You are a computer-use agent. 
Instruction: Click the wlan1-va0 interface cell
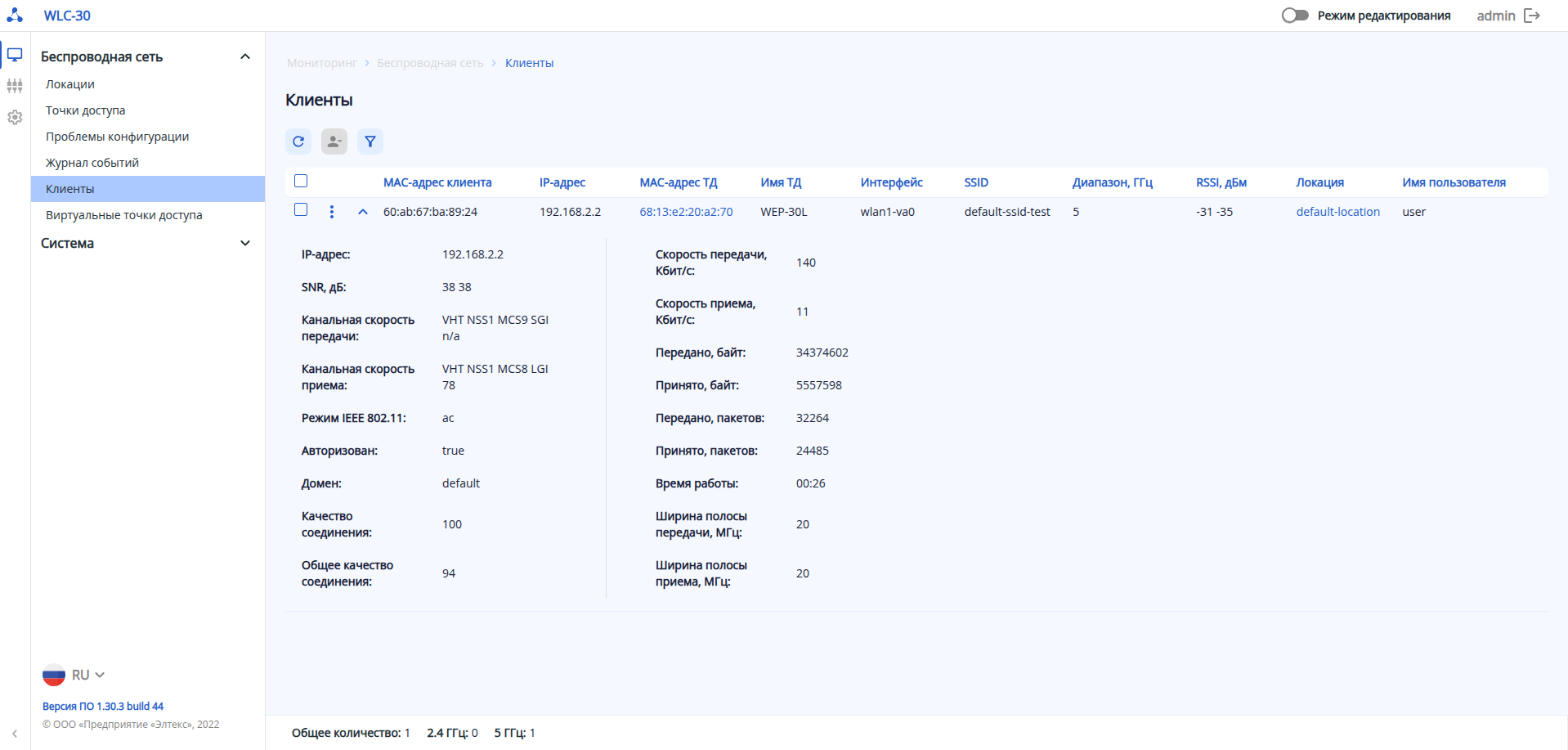pos(887,212)
